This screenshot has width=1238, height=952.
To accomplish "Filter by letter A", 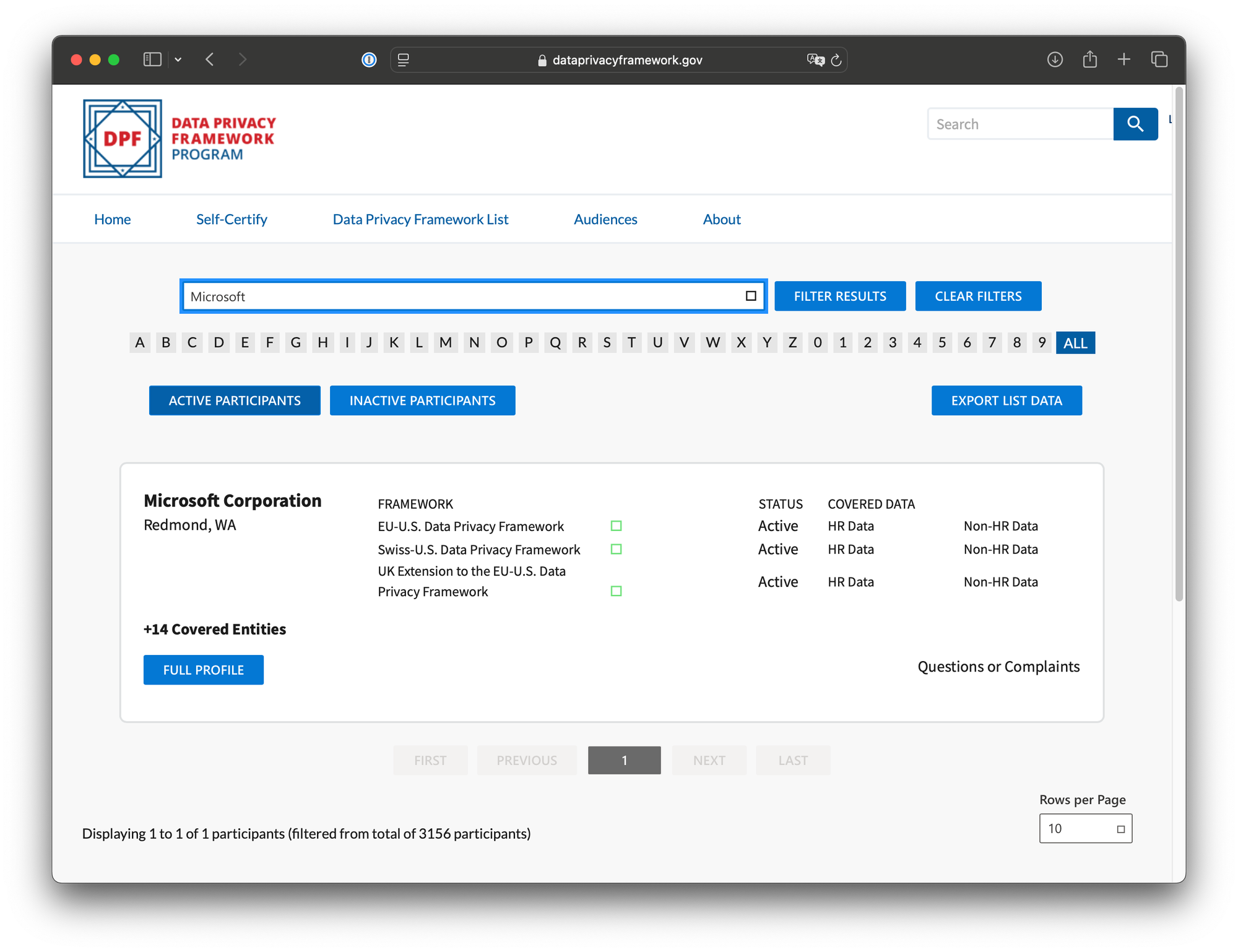I will pos(140,342).
